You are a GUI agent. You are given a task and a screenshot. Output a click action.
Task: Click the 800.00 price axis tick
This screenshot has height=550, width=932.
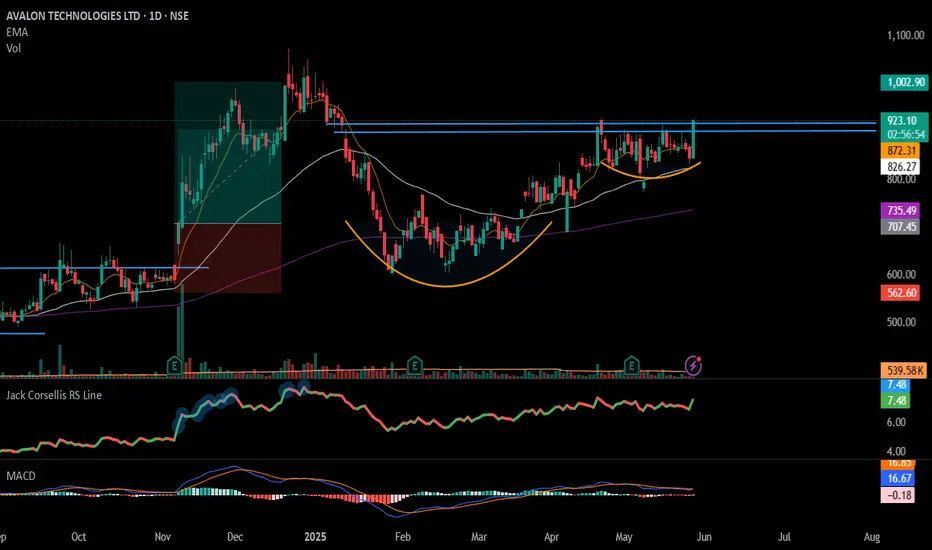click(x=901, y=179)
